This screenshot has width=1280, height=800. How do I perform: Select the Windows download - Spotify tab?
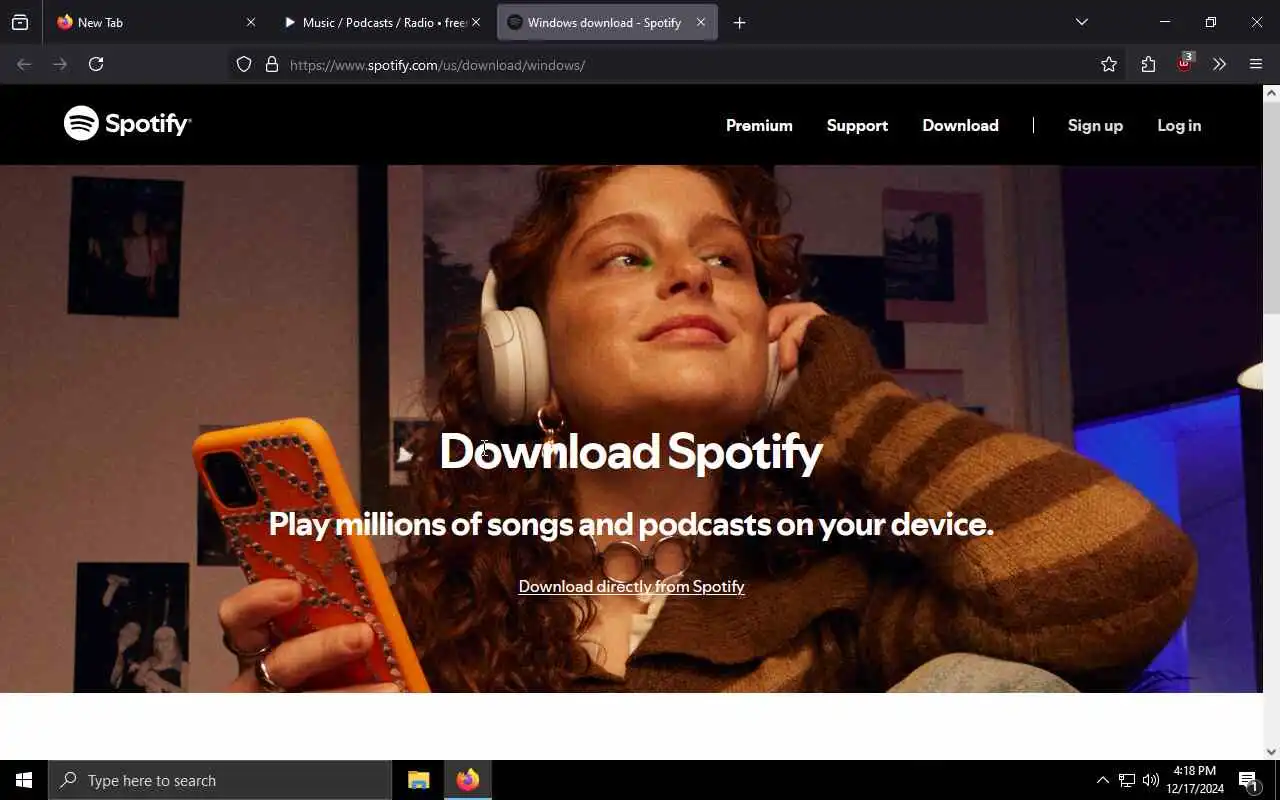coord(607,22)
